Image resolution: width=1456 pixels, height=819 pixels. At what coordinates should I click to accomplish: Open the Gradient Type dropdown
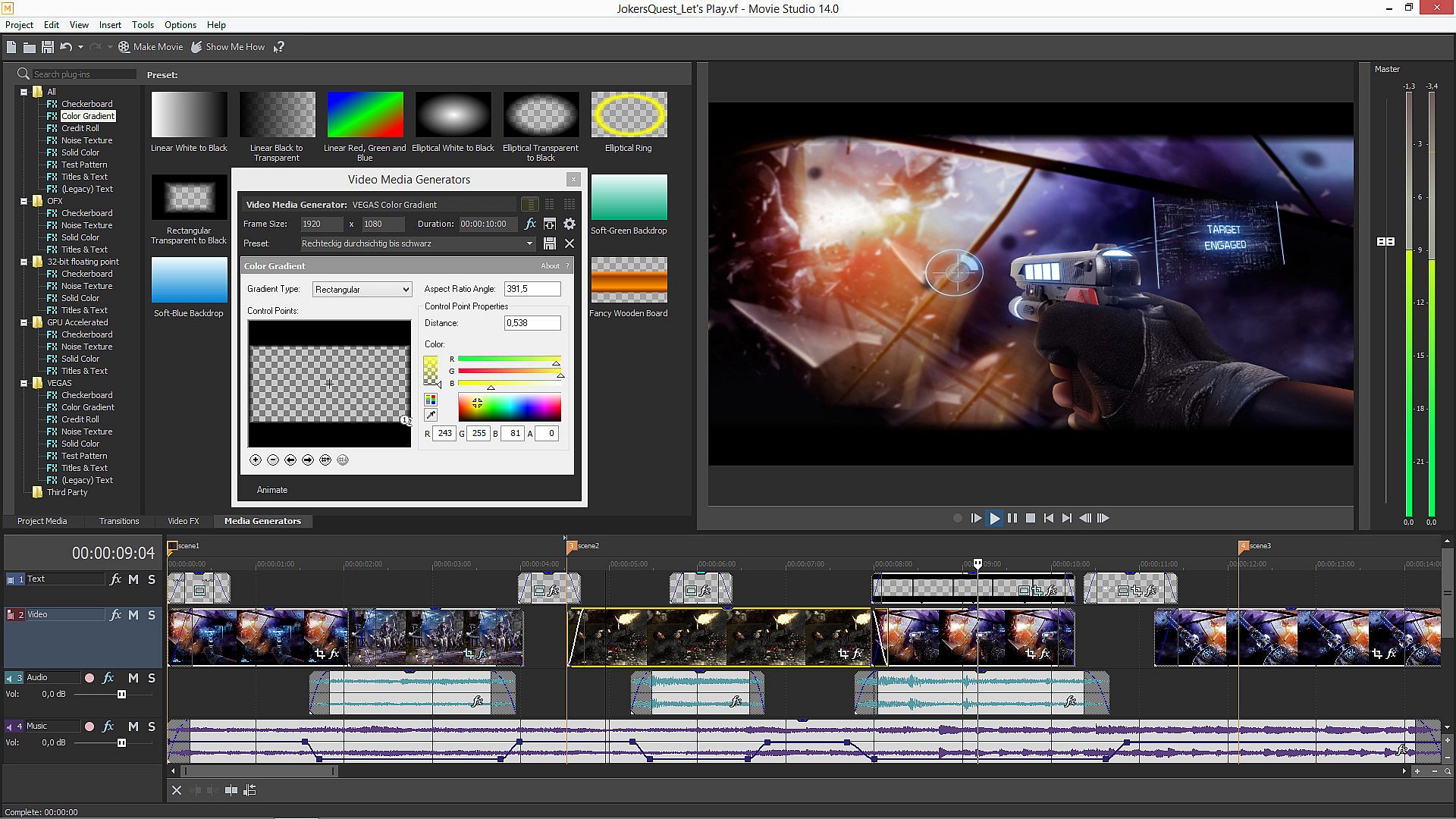pyautogui.click(x=362, y=290)
